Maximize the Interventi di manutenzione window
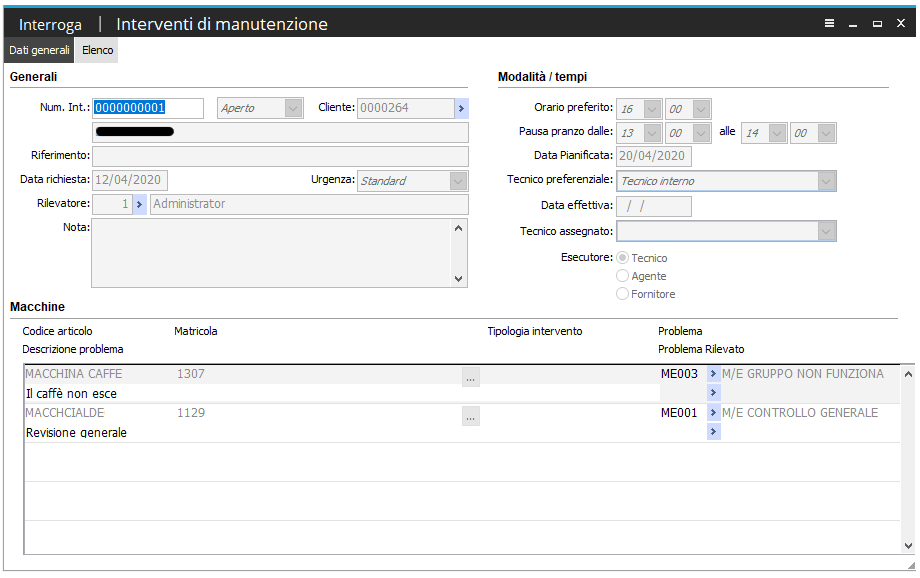Image resolution: width=920 pixels, height=578 pixels. (877, 24)
